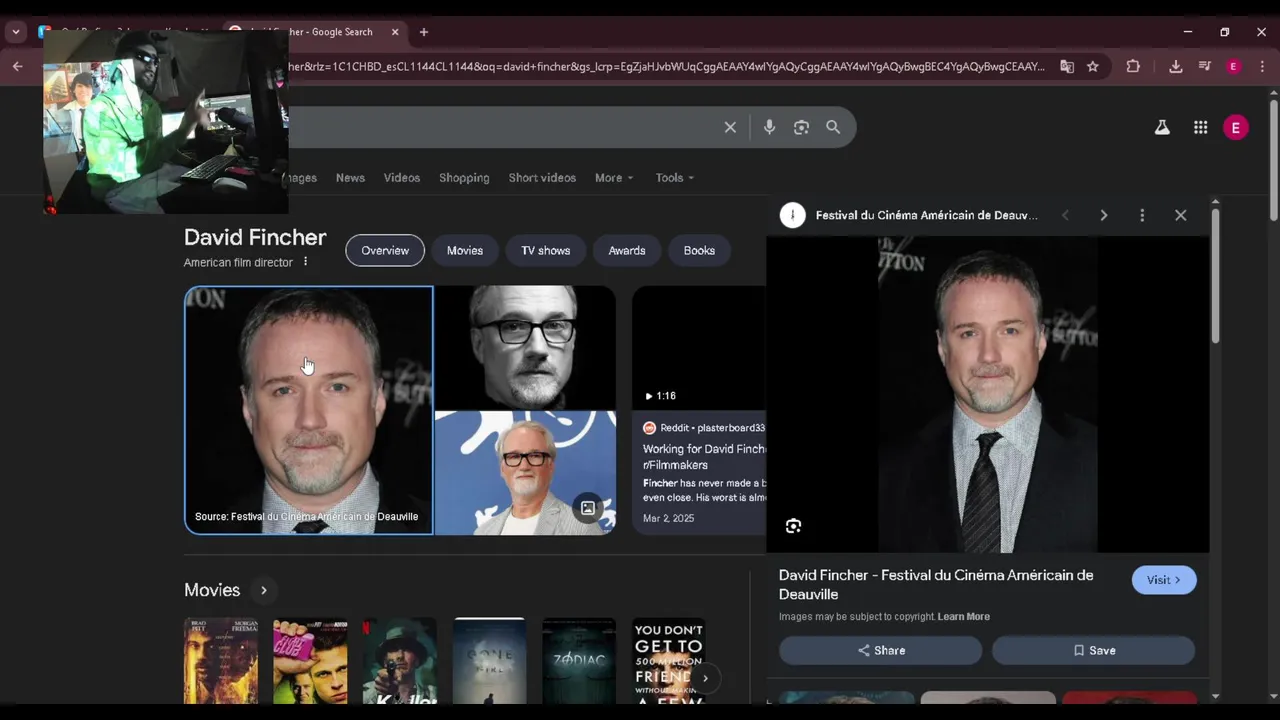This screenshot has height=720, width=1280.
Task: Open the Google apps grid icon
Action: tap(1200, 127)
